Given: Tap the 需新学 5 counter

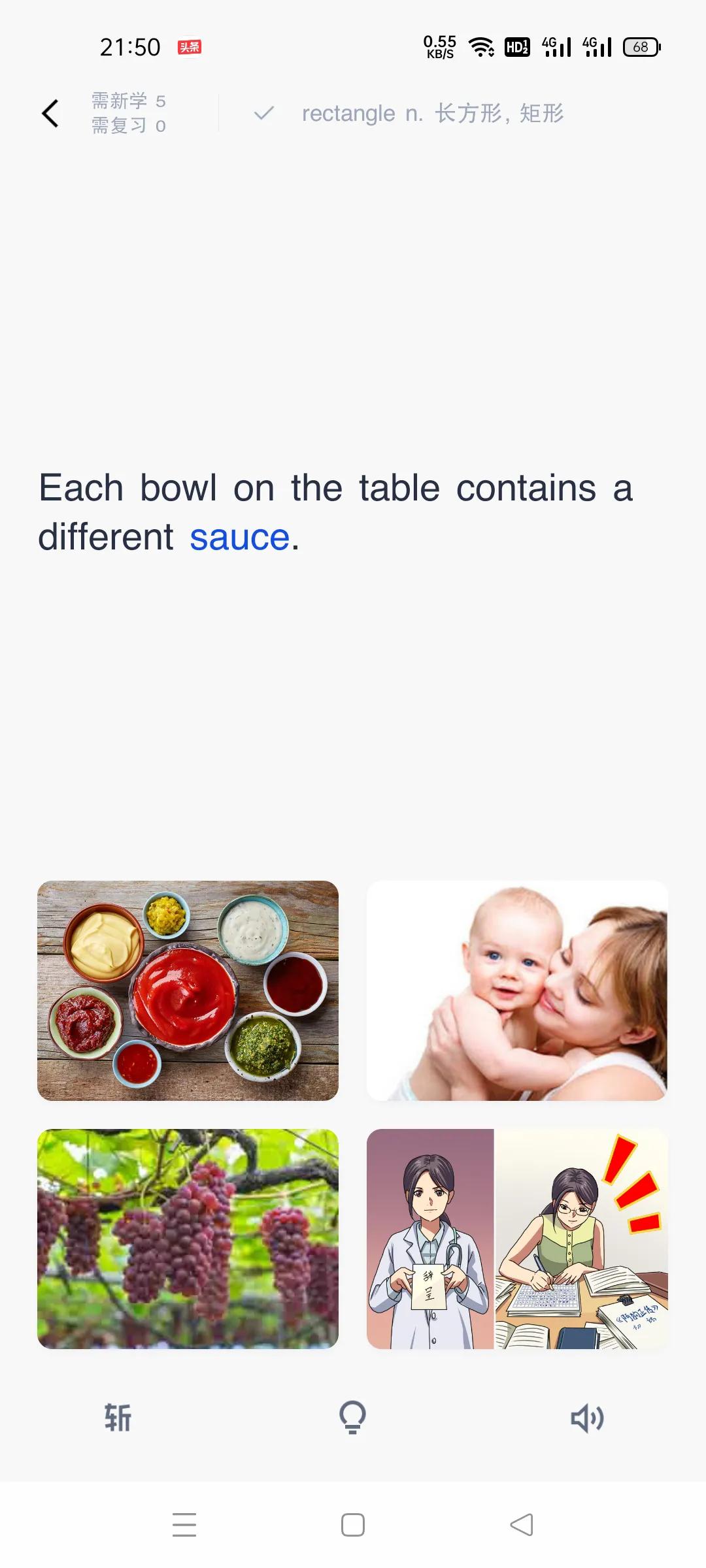Looking at the screenshot, I should click(128, 101).
